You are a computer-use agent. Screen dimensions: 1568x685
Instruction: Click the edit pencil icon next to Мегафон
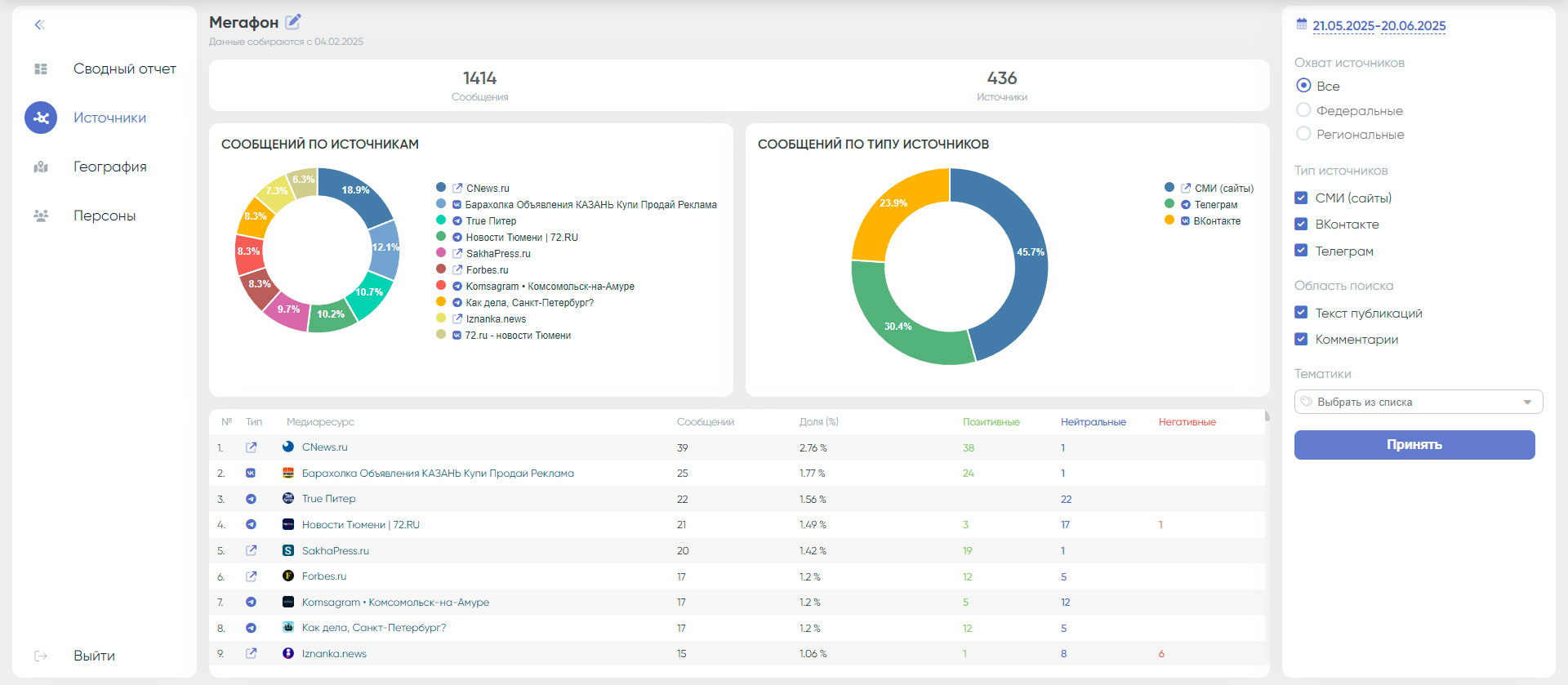pos(293,22)
